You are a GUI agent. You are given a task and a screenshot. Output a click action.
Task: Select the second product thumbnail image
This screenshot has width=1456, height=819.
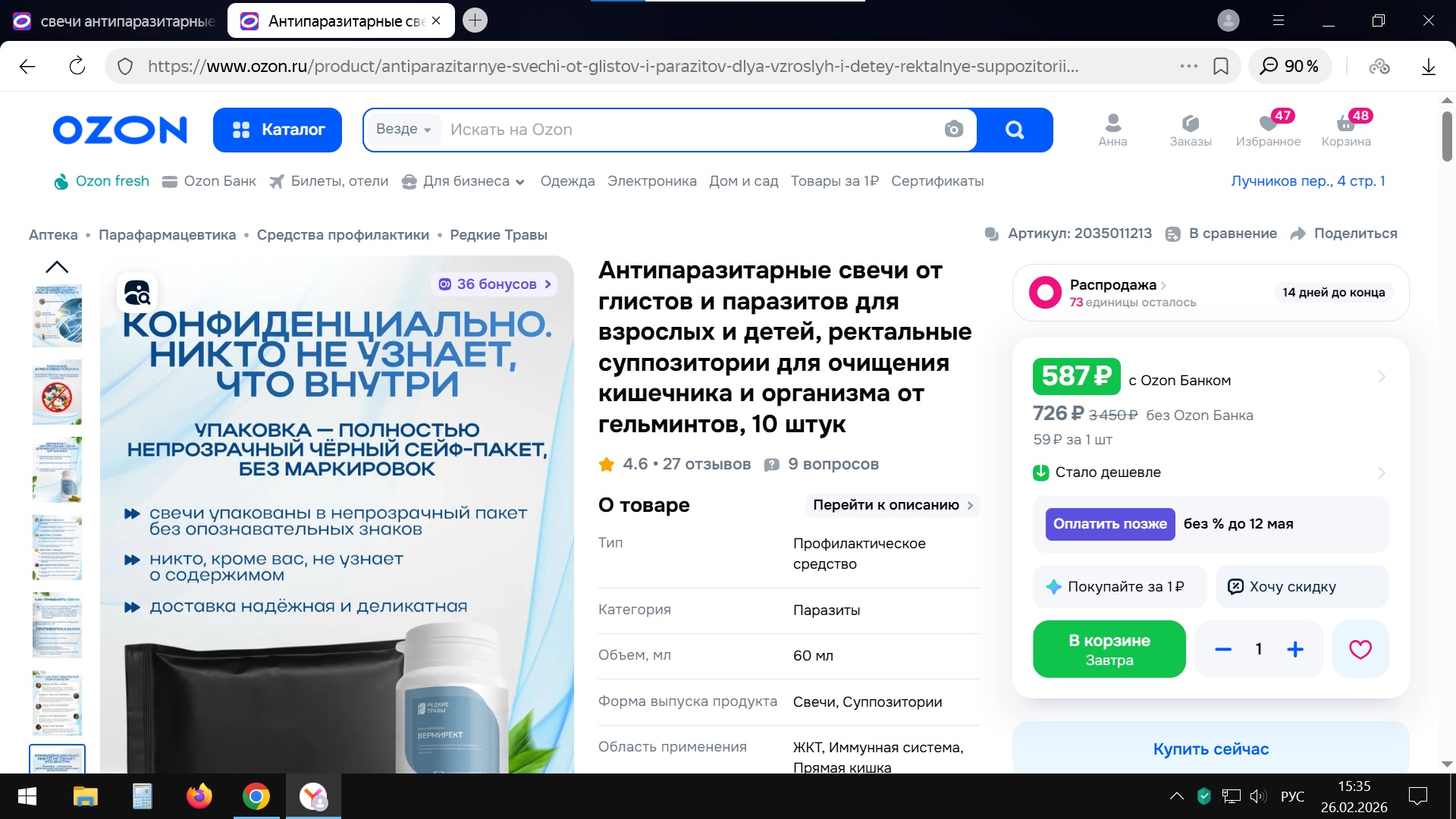tap(57, 393)
